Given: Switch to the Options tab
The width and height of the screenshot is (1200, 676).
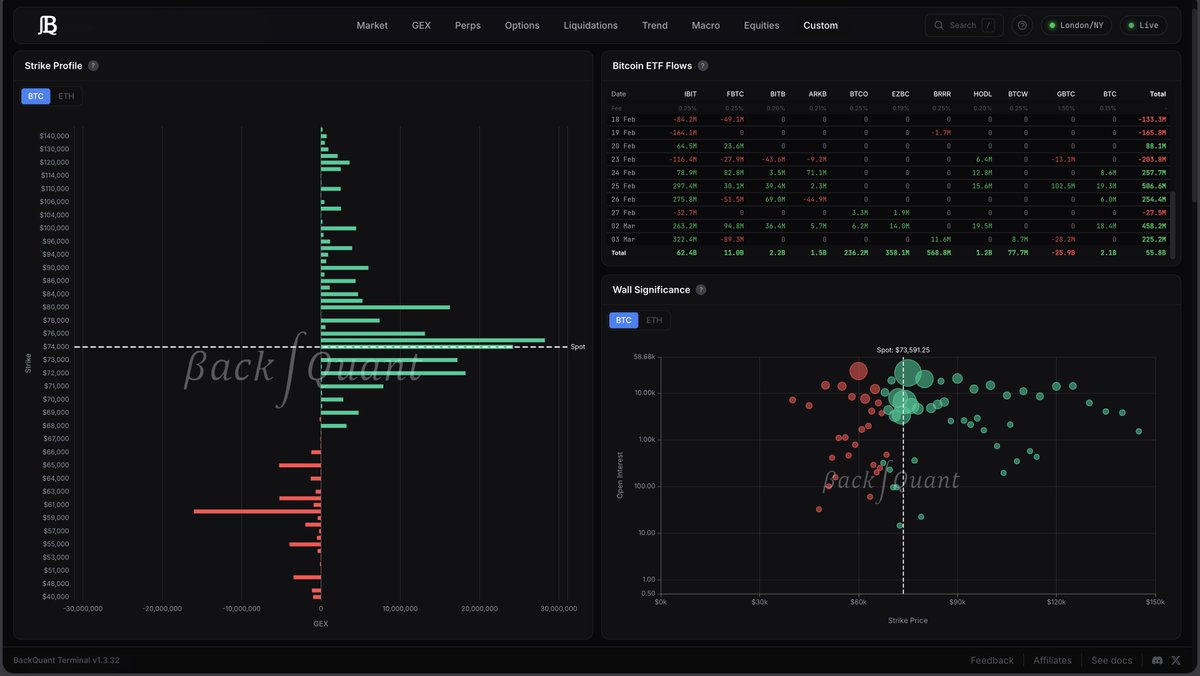Looking at the screenshot, I should click(522, 25).
